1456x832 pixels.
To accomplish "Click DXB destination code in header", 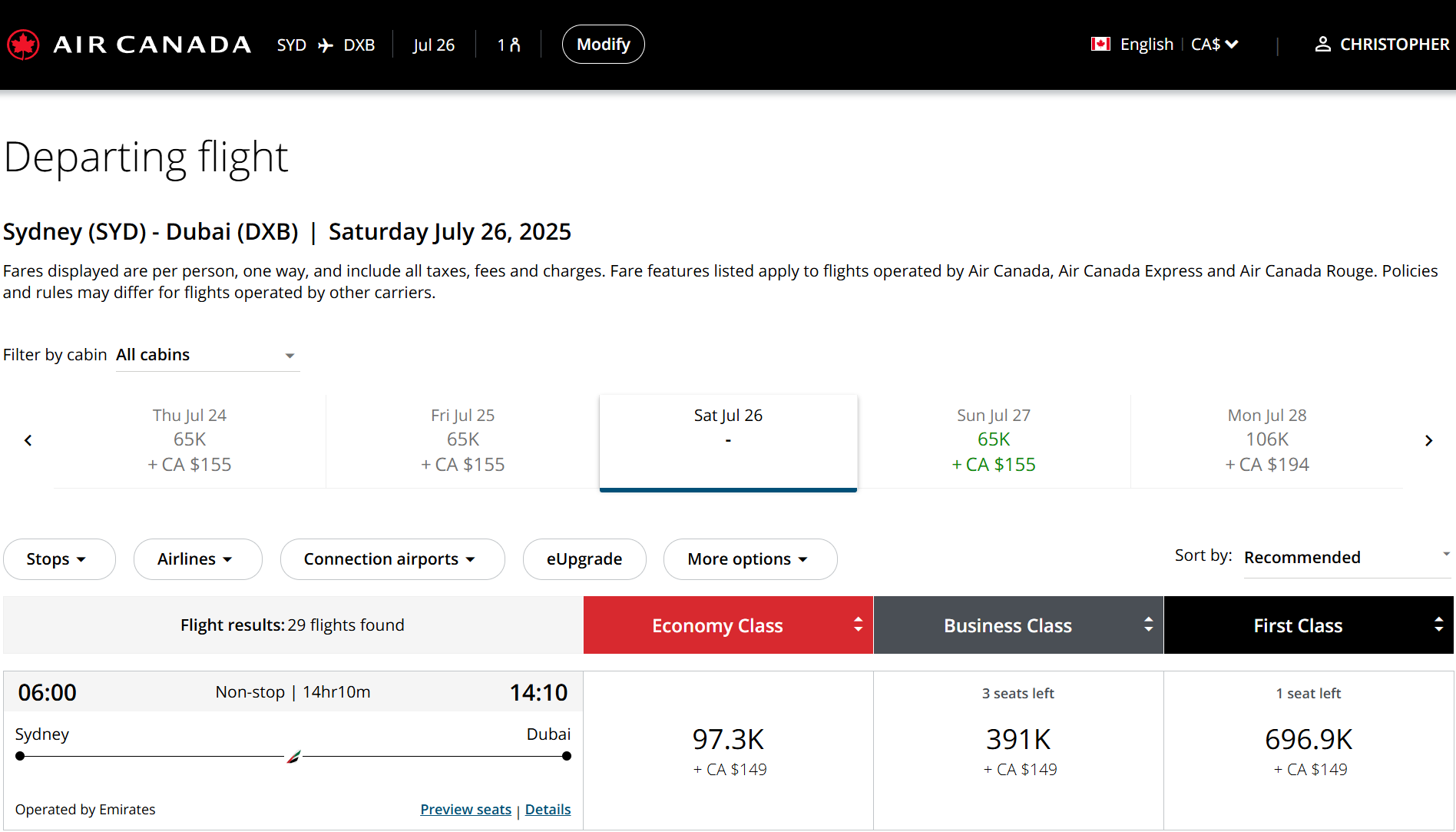I will pos(359,45).
